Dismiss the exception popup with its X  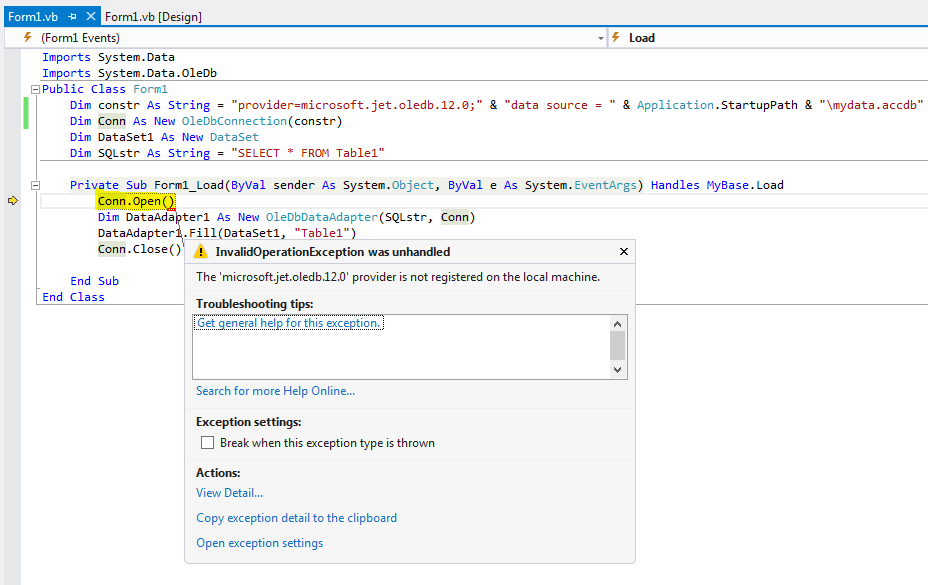[624, 252]
